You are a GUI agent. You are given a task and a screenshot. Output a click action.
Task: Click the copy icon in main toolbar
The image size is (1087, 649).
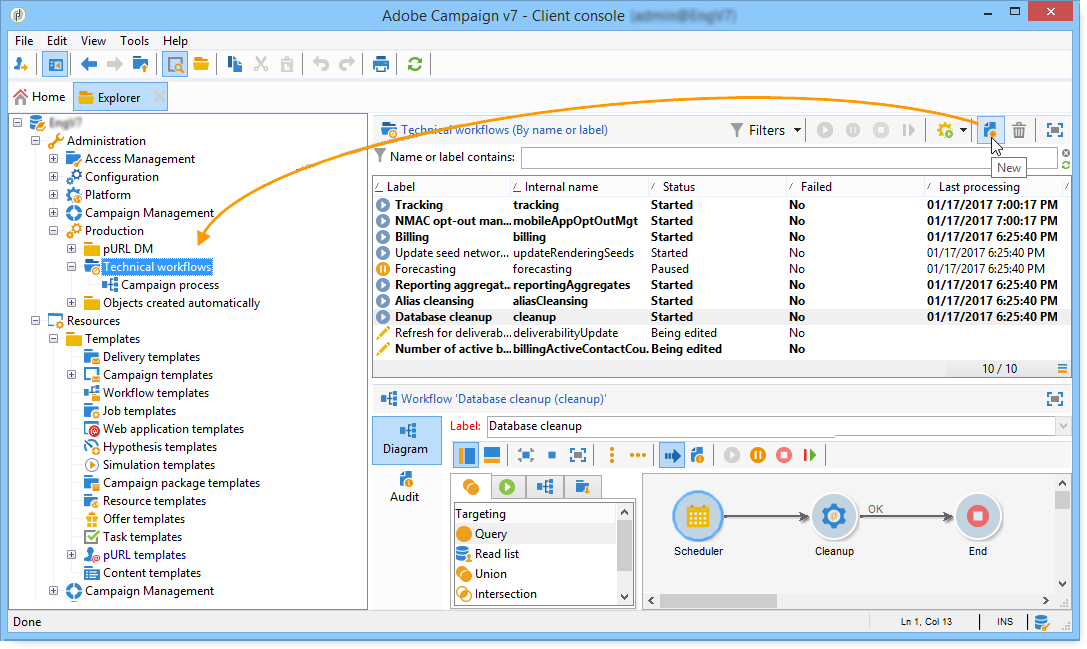click(x=235, y=64)
